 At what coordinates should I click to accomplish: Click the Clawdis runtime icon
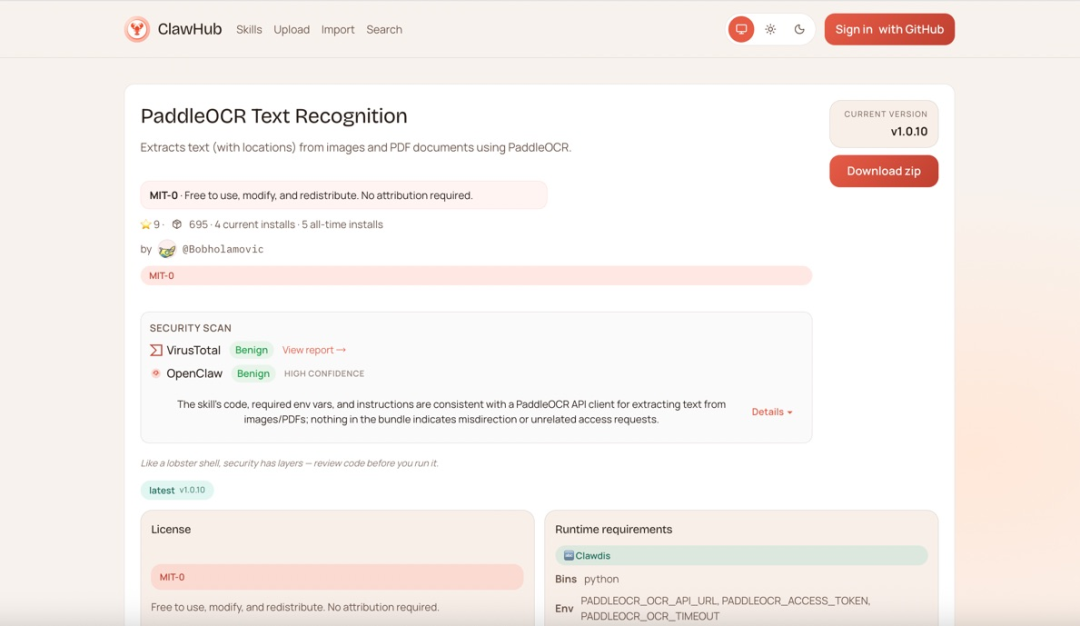[569, 555]
